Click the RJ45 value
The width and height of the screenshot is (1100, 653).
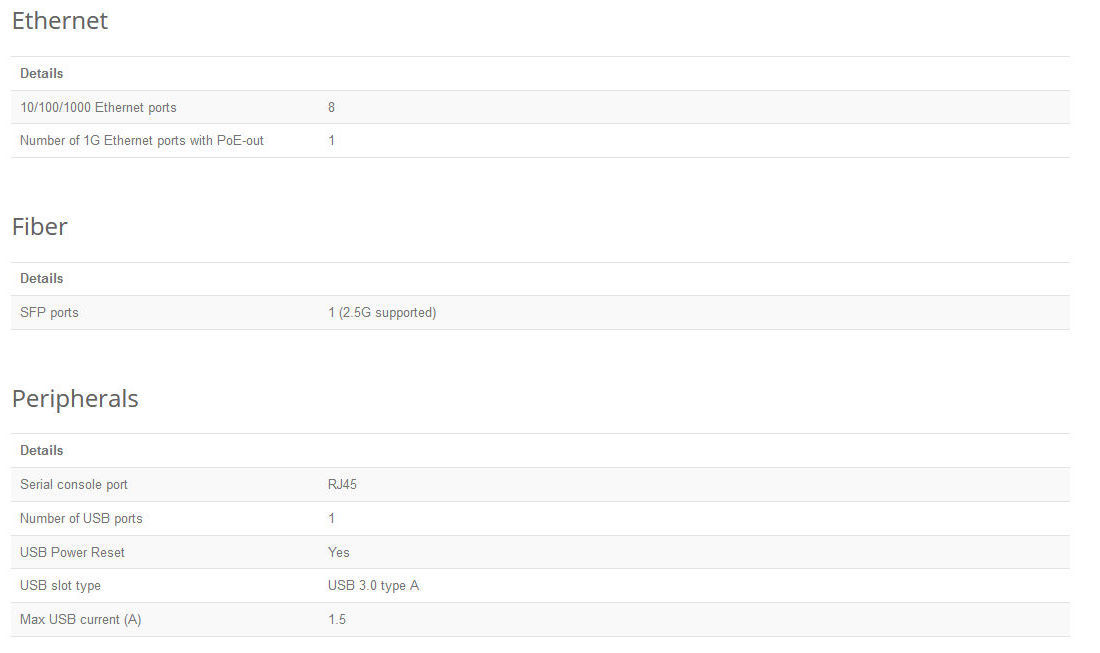tap(342, 485)
